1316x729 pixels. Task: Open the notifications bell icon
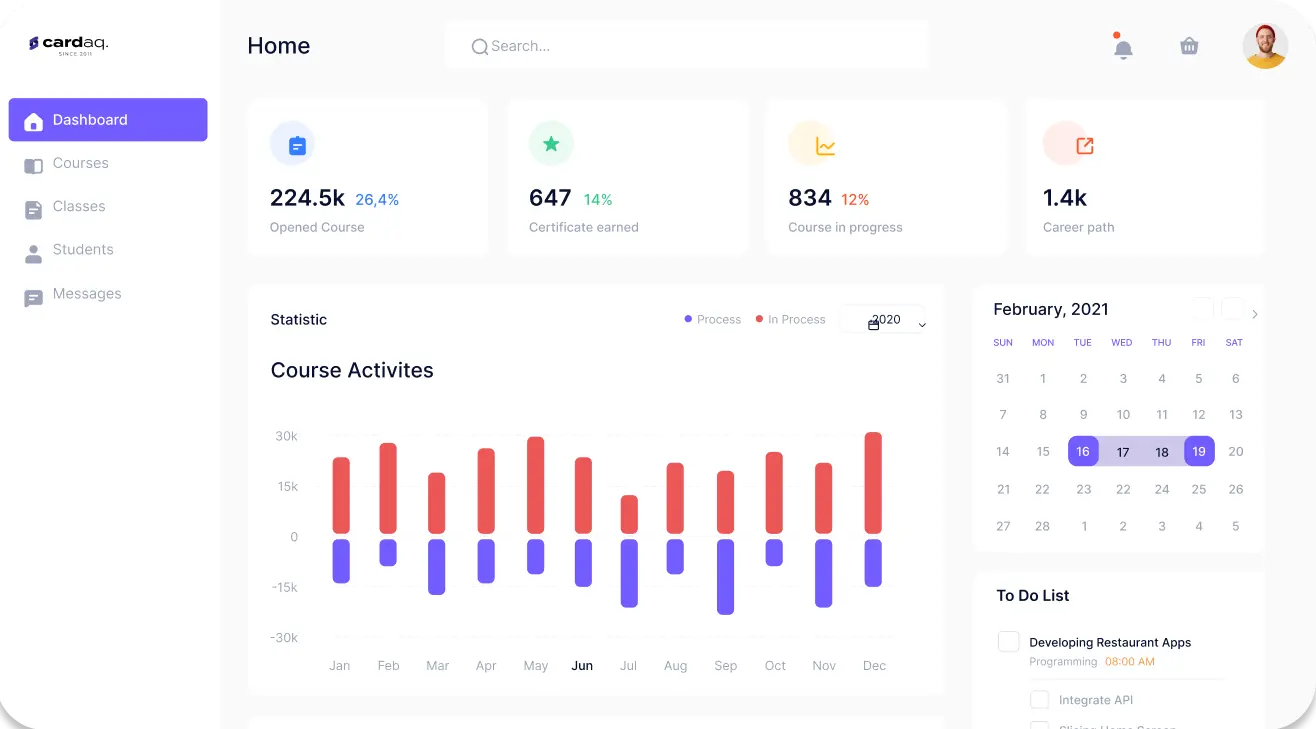(1123, 48)
